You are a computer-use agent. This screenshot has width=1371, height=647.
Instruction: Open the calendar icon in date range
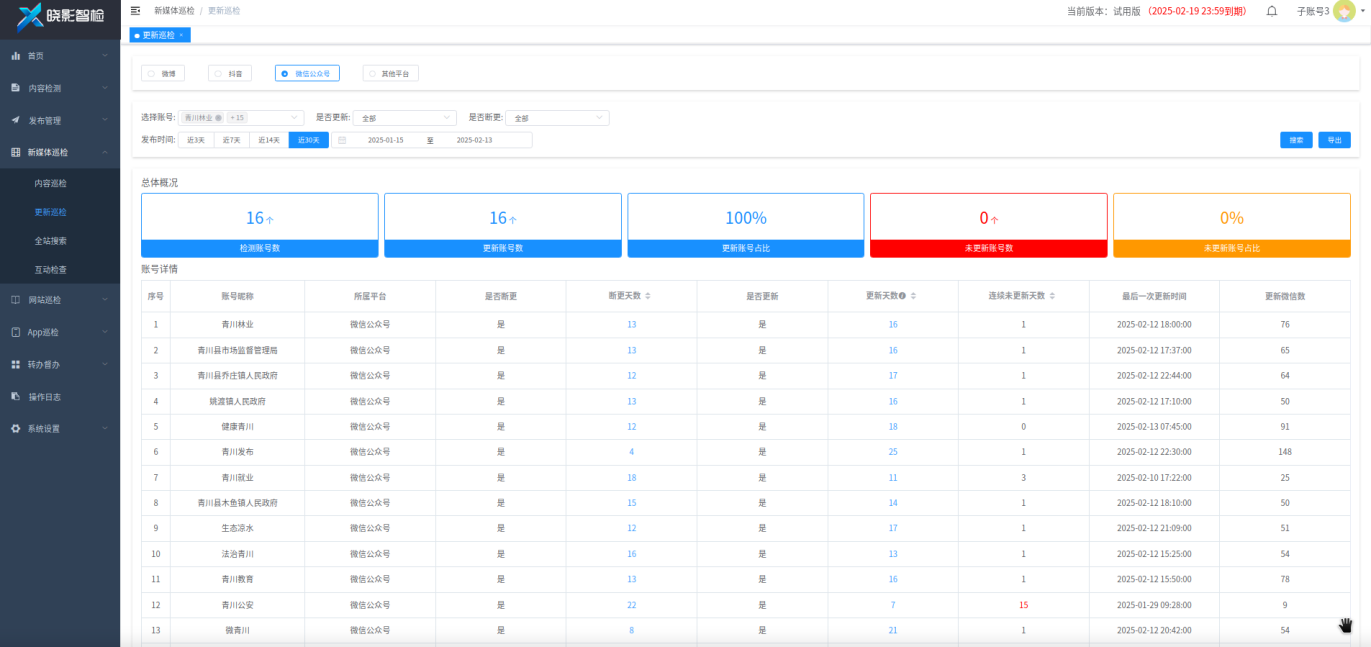tap(342, 140)
